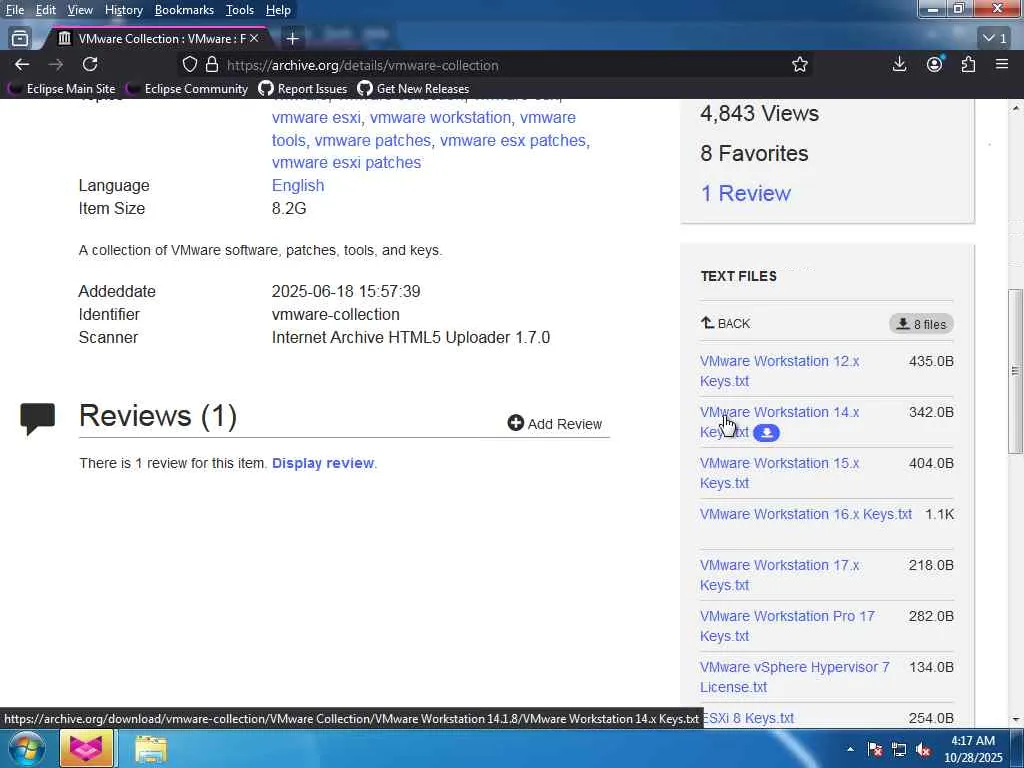Open Eclipse Main Site bookmark
The height and width of the screenshot is (768, 1024).
coord(62,89)
